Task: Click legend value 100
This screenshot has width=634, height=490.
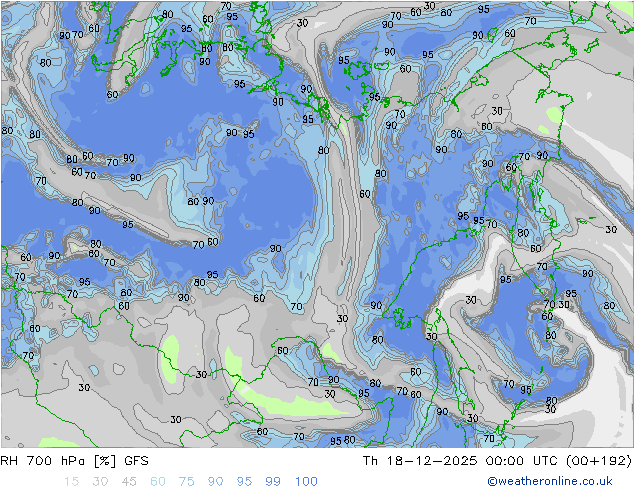Action: coord(306,482)
